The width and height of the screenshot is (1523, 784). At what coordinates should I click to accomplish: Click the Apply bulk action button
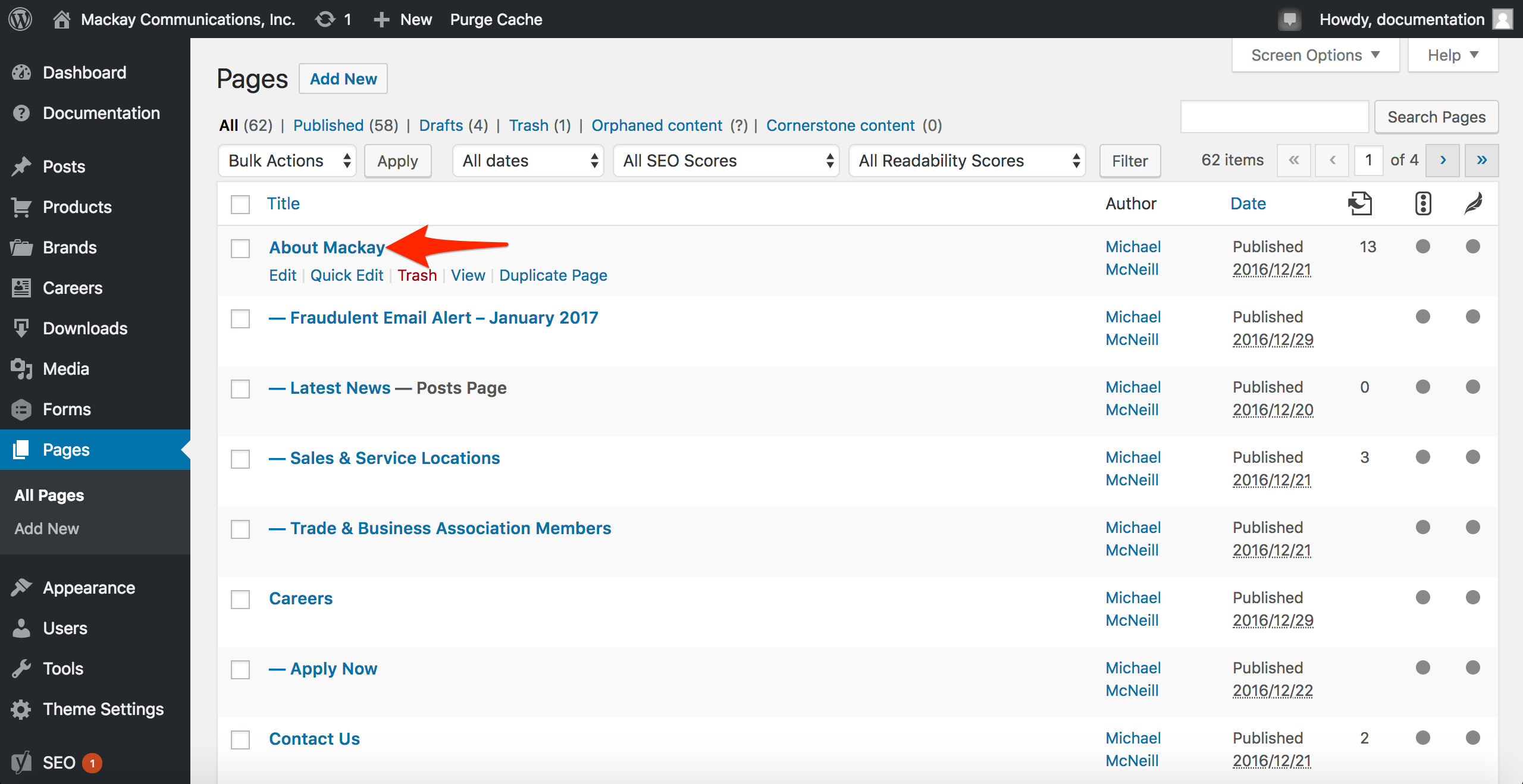click(x=397, y=161)
